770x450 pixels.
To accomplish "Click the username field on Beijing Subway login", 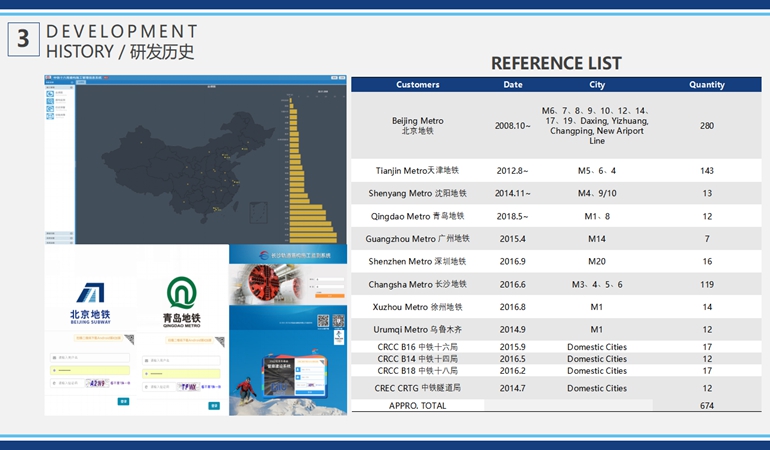I will click(x=90, y=358).
